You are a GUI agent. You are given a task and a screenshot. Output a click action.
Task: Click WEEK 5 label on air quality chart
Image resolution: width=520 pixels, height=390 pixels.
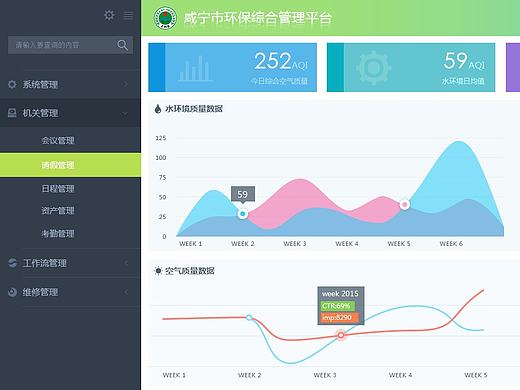point(476,375)
